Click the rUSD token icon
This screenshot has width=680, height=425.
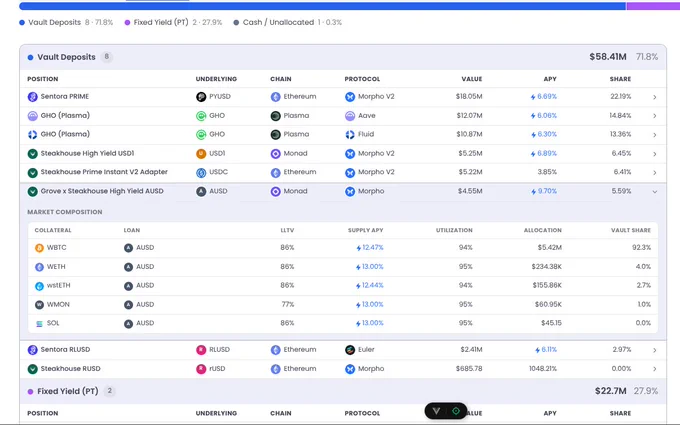pos(201,369)
